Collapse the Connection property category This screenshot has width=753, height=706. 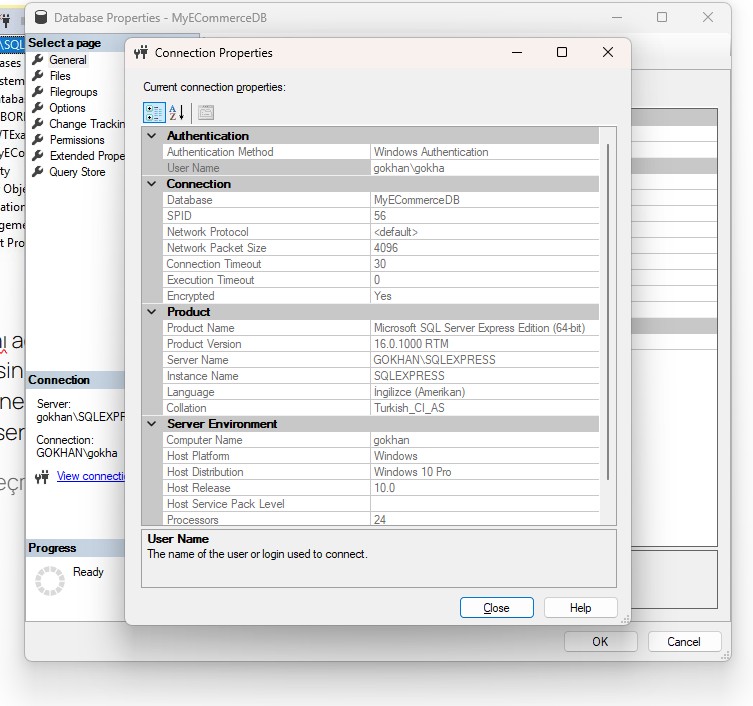[153, 184]
